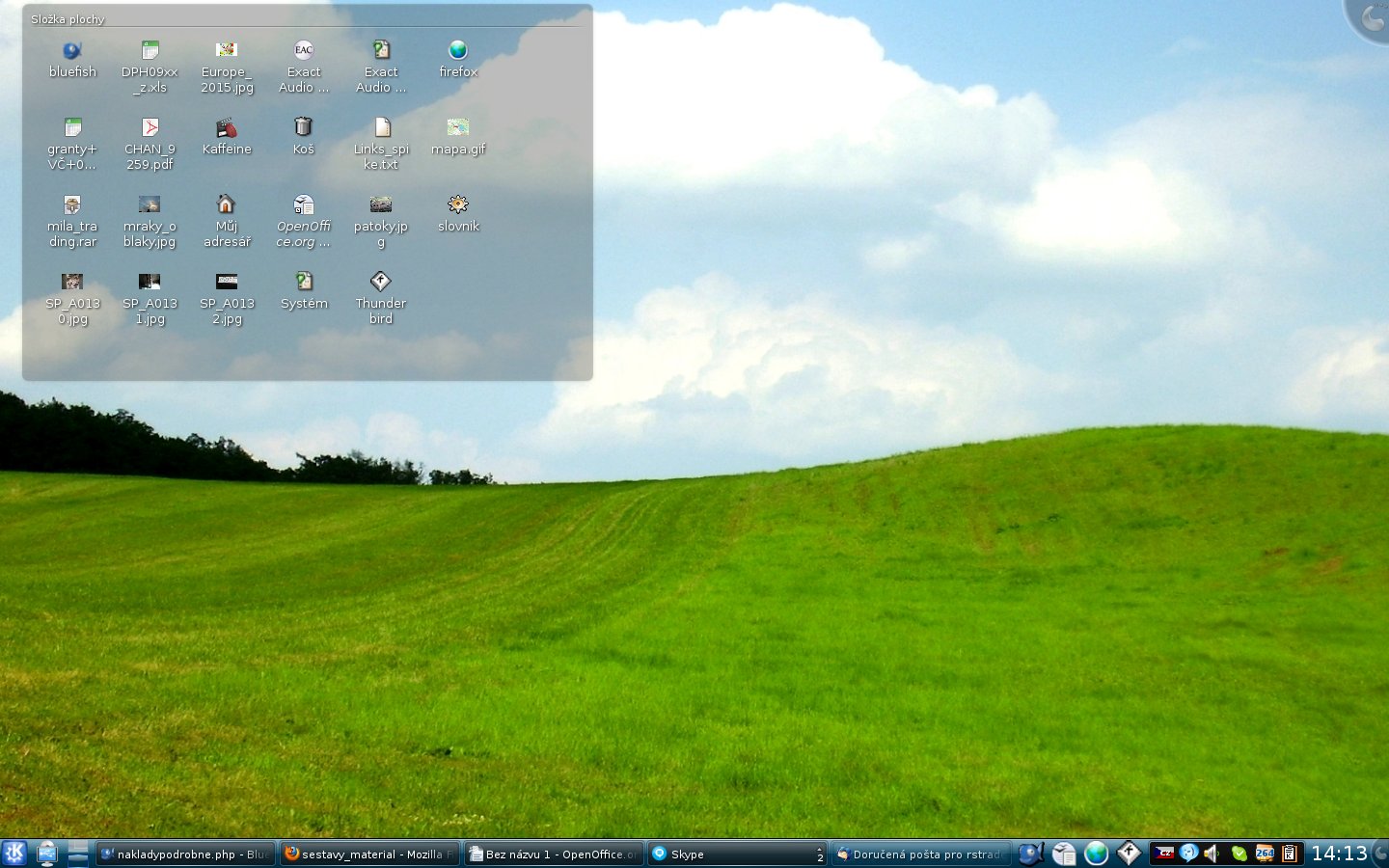
Task: Launch the firefox desktop shortcut
Action: click(x=458, y=60)
